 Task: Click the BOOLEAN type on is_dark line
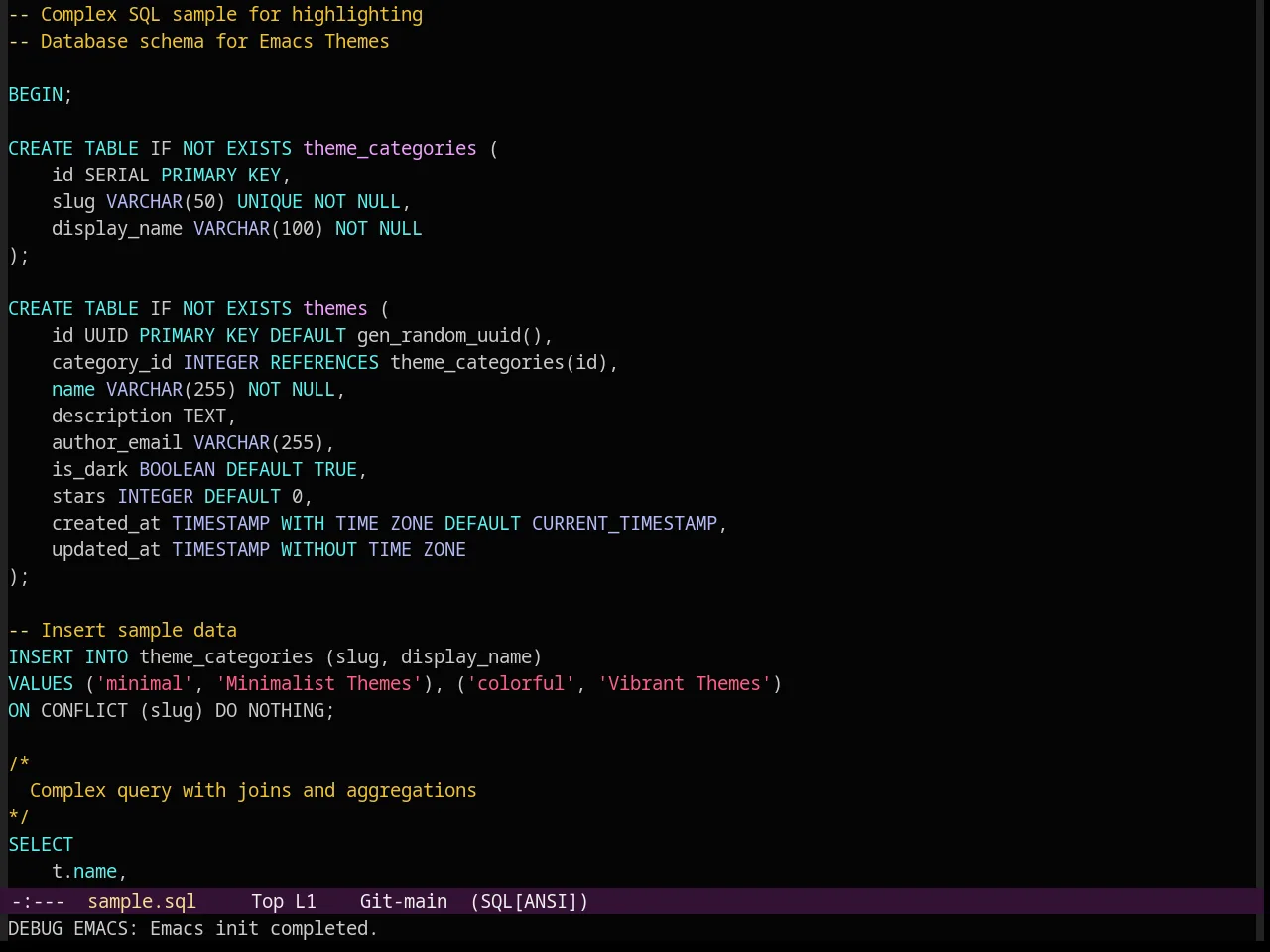(178, 469)
